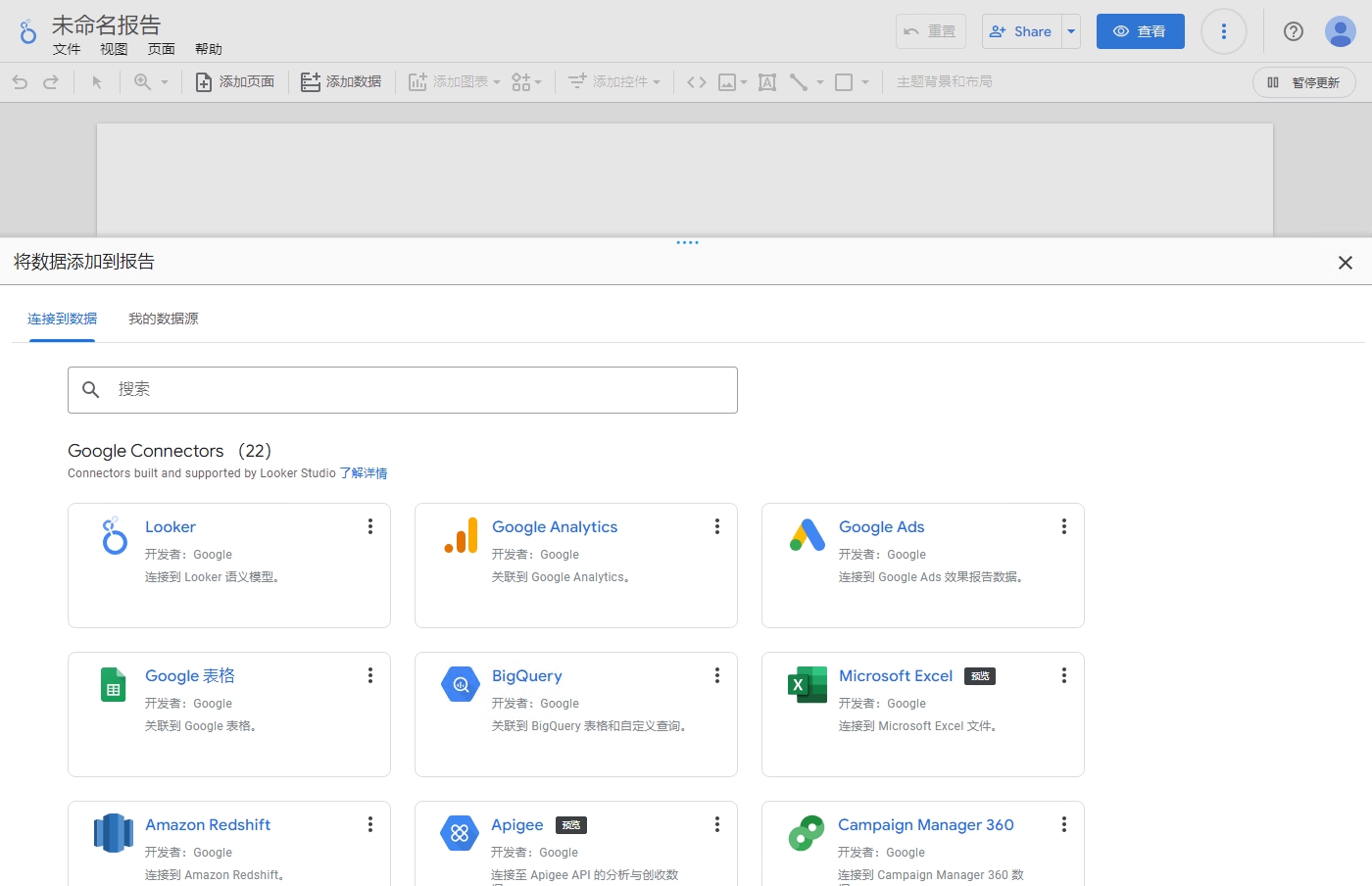Select the line drawing tool
Screen dimensions: 1372x886
coord(799,82)
